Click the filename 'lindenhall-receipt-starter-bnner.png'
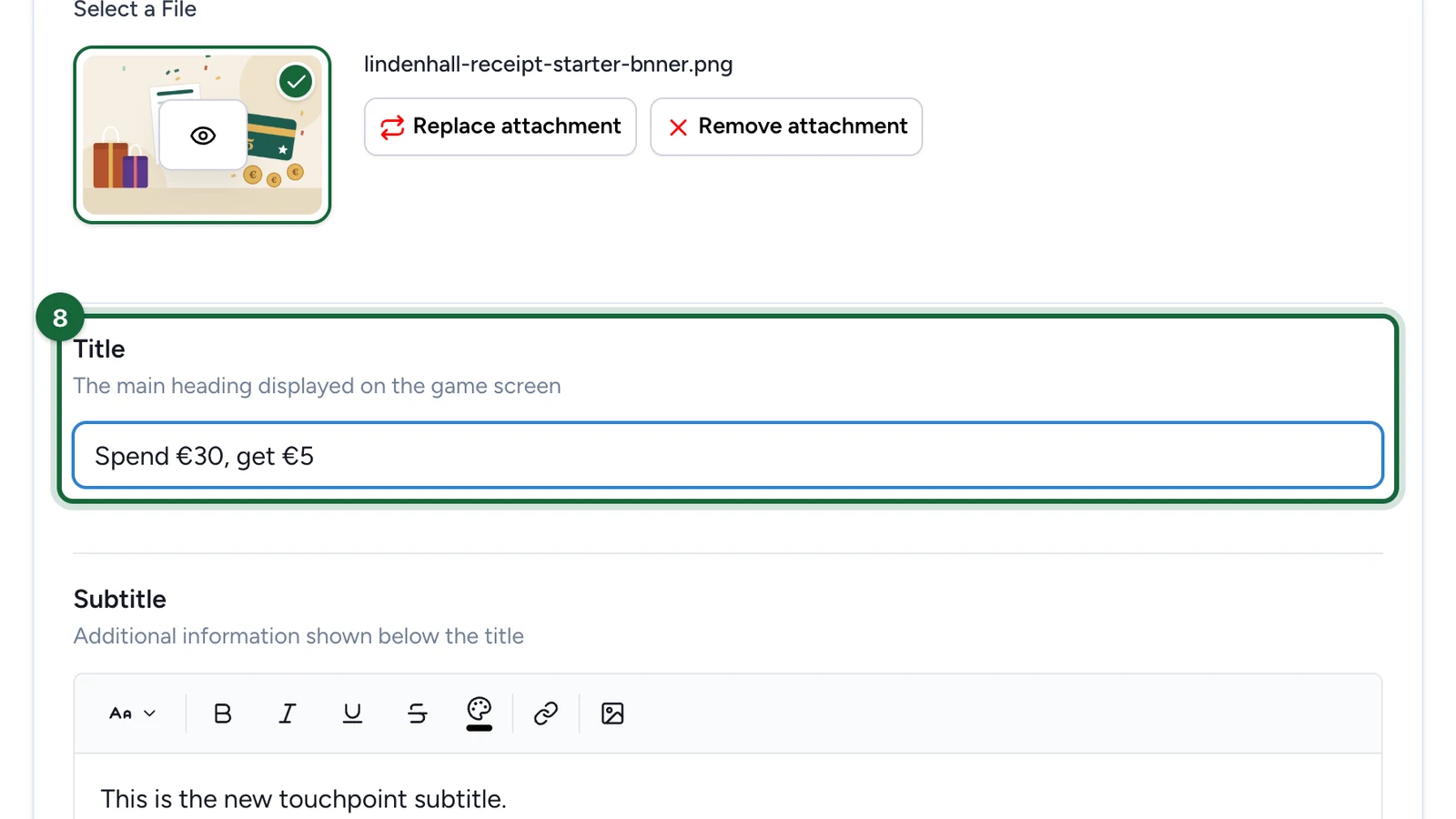This screenshot has height=819, width=1456. [548, 65]
